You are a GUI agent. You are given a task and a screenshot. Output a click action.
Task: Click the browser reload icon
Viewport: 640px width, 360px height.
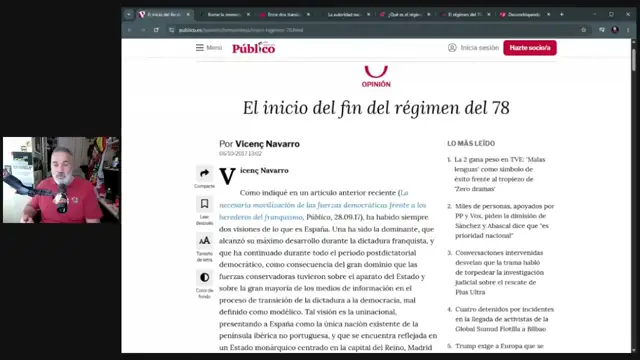click(x=156, y=30)
